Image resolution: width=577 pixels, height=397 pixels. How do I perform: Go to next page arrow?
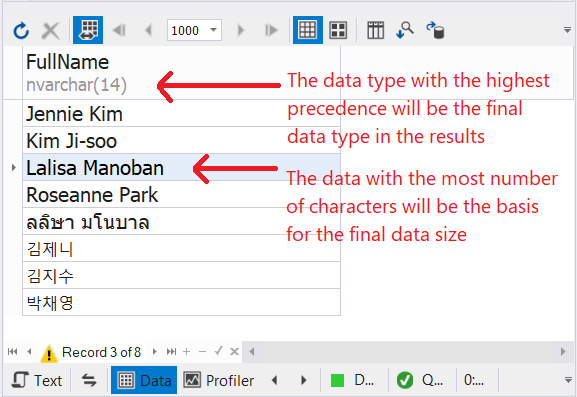pos(241,30)
